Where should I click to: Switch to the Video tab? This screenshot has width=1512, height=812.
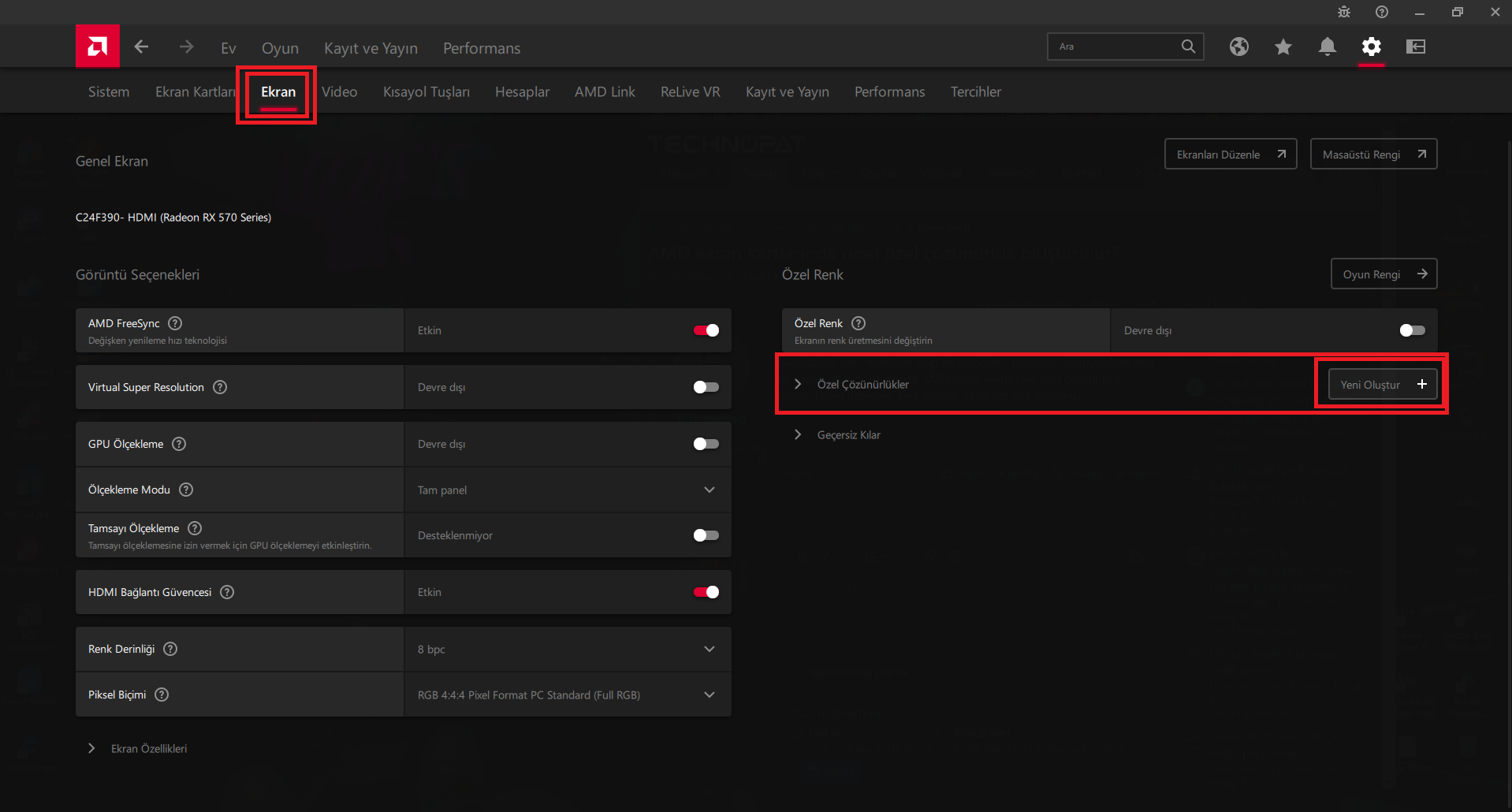pos(340,91)
